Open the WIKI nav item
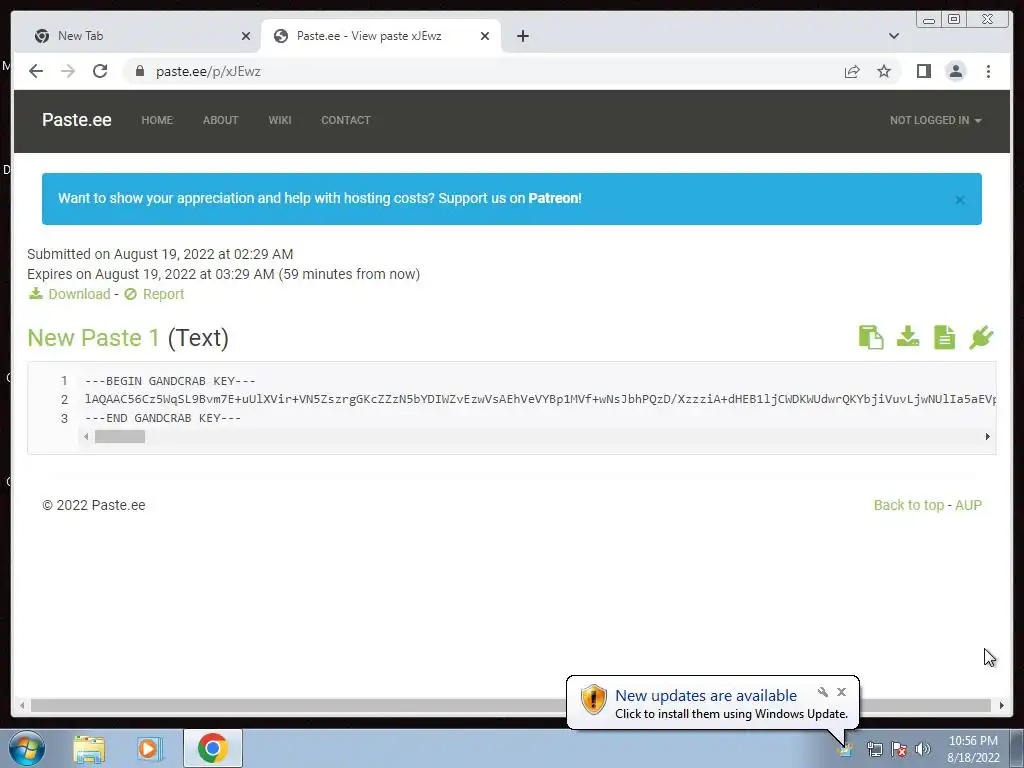This screenshot has height=768, width=1024. tap(280, 120)
